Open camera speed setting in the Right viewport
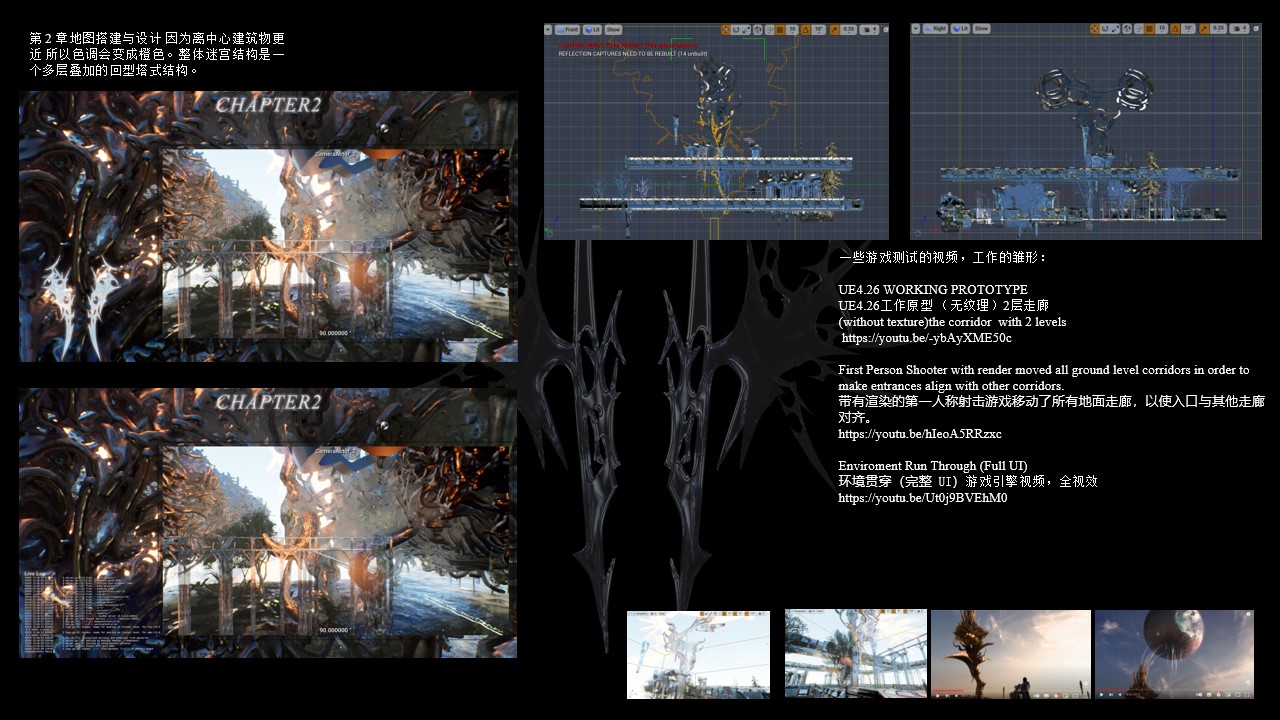 1241,29
